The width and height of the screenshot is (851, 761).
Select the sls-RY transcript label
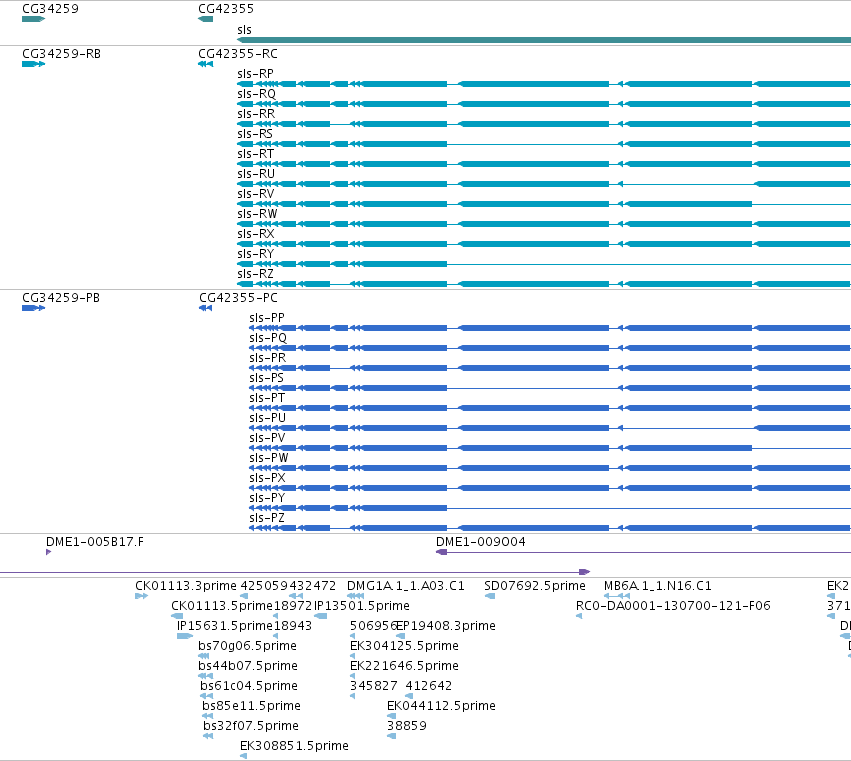tap(256, 254)
